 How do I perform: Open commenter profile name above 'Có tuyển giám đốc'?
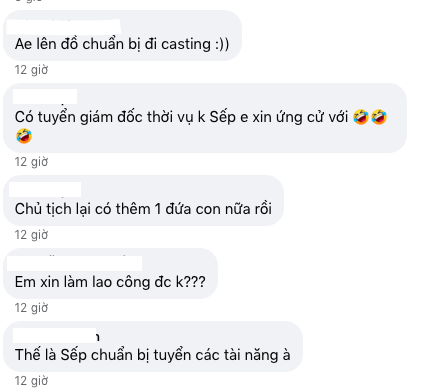tap(45, 97)
